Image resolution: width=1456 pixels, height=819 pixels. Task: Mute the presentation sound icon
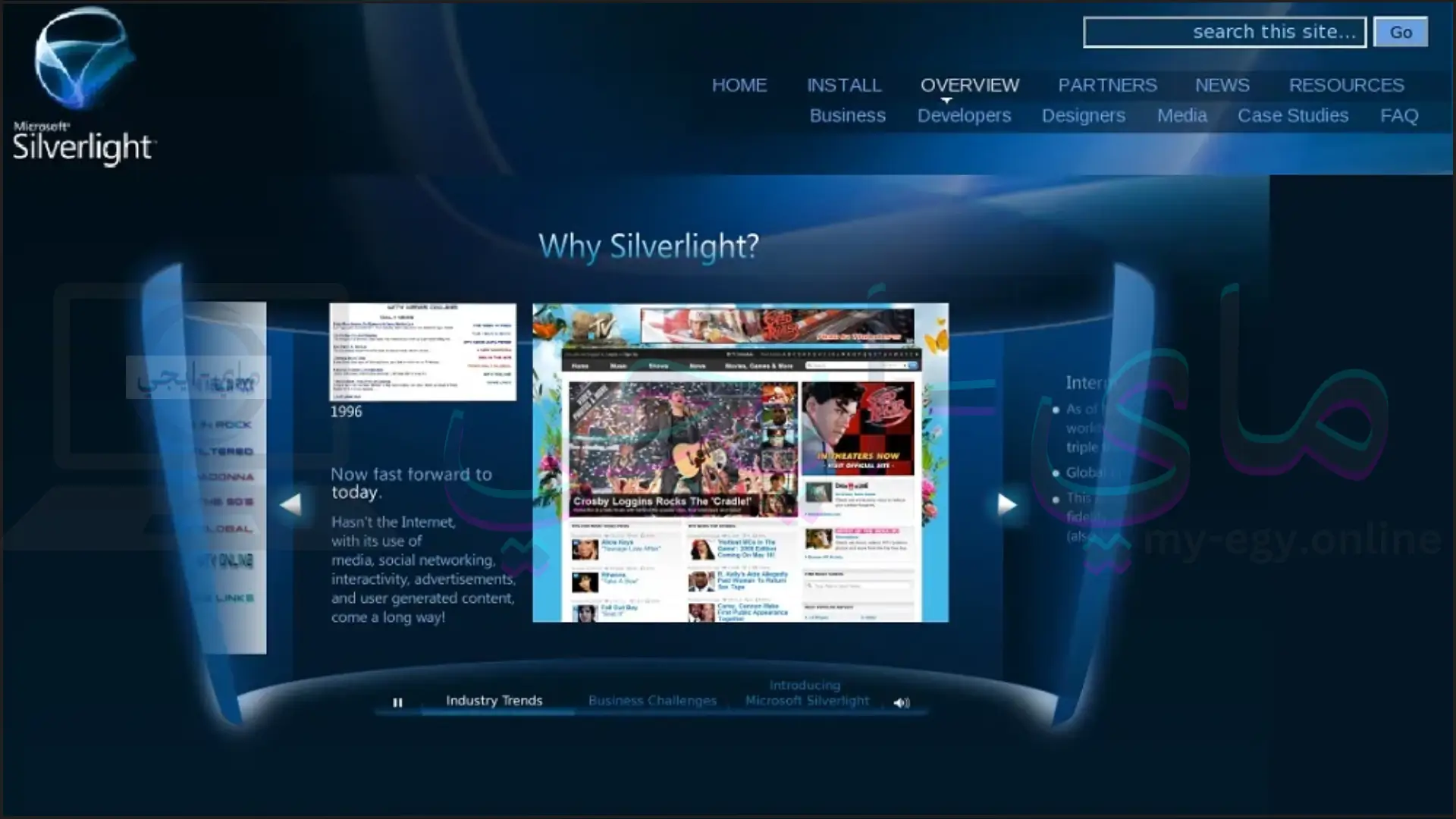point(901,703)
